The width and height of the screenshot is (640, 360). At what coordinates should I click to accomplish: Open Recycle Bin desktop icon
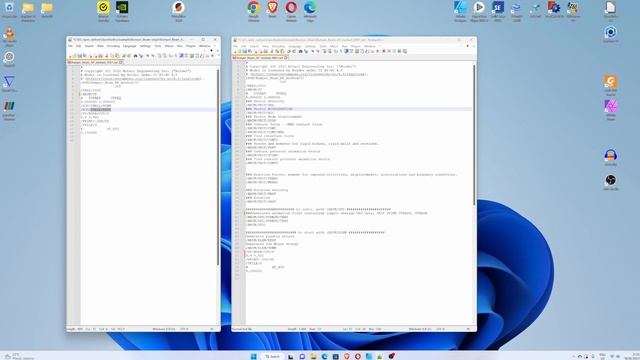coord(9,8)
